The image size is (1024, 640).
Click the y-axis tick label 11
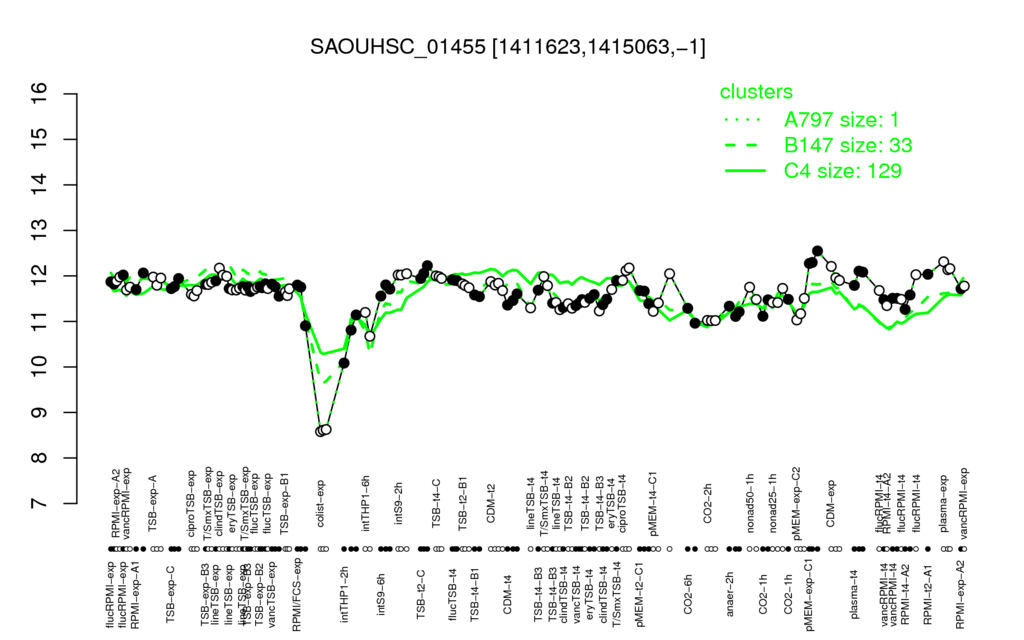(x=40, y=321)
